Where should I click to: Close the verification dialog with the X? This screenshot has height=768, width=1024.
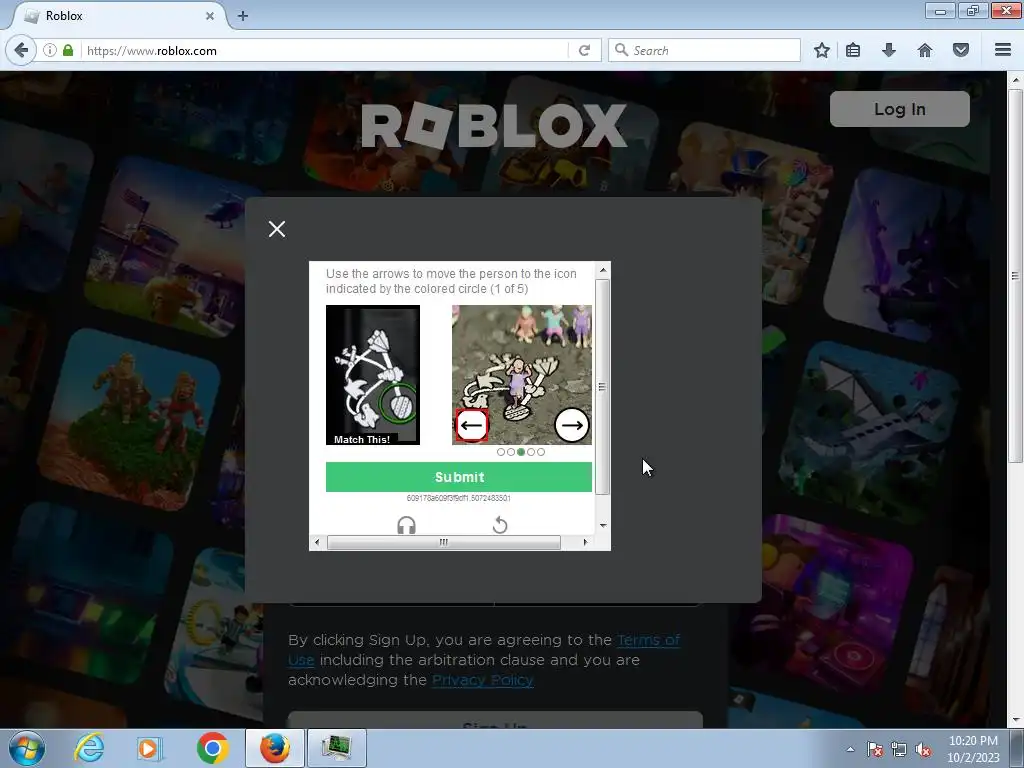(x=277, y=229)
